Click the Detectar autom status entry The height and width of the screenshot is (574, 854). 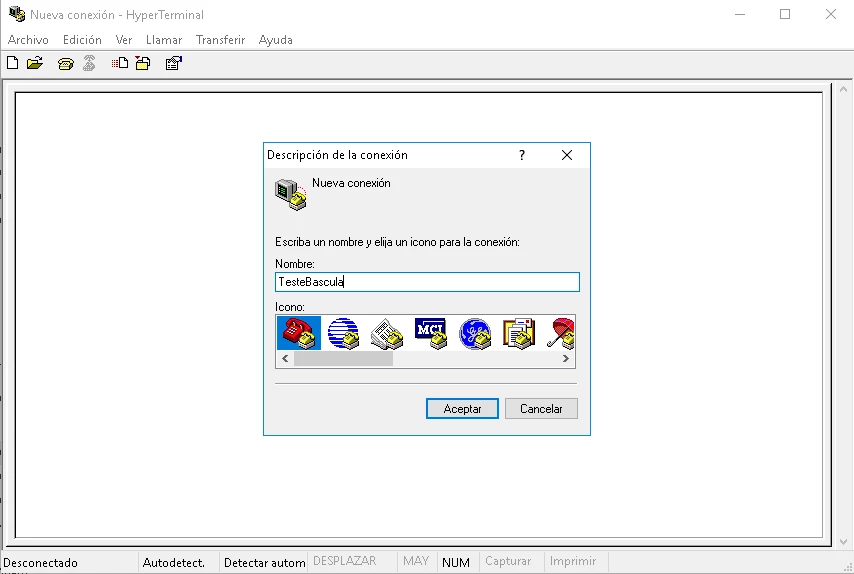(265, 563)
